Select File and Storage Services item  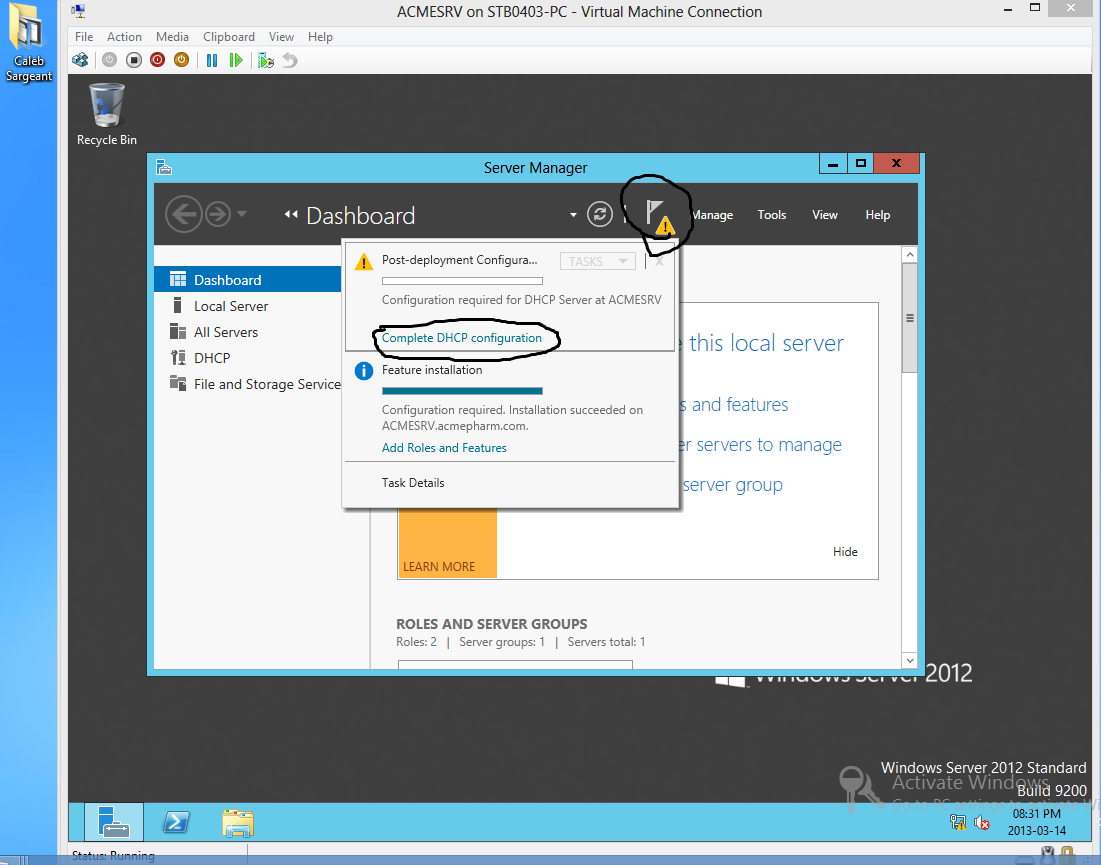click(248, 384)
